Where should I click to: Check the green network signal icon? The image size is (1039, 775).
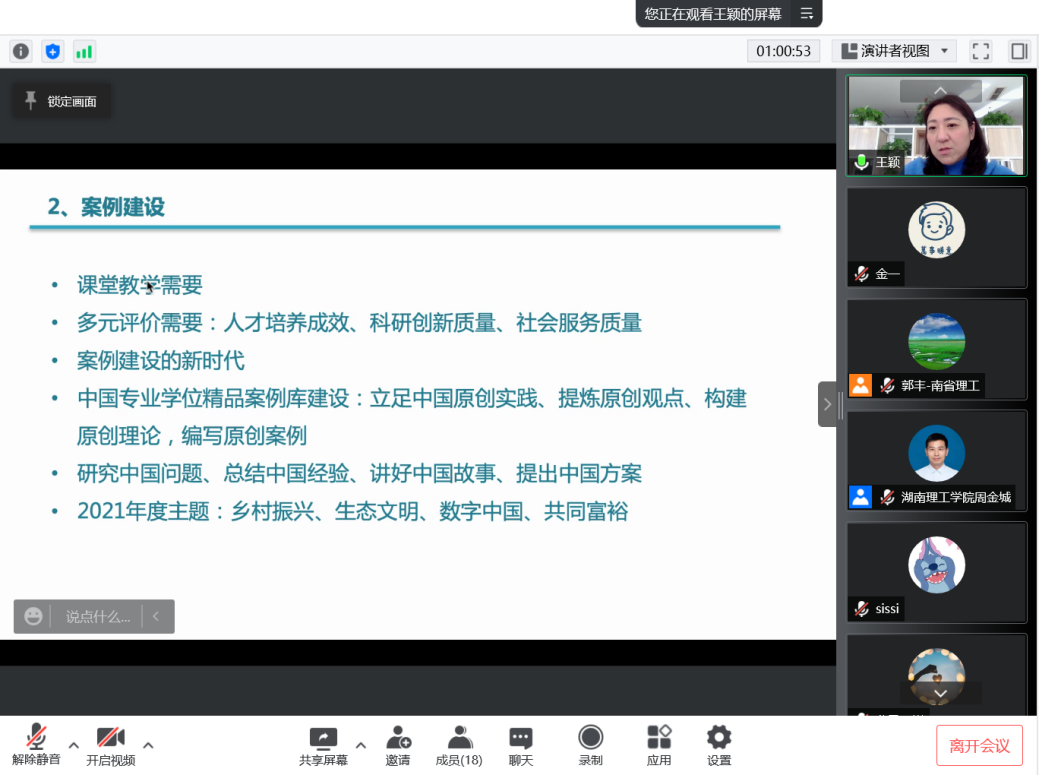(x=84, y=51)
